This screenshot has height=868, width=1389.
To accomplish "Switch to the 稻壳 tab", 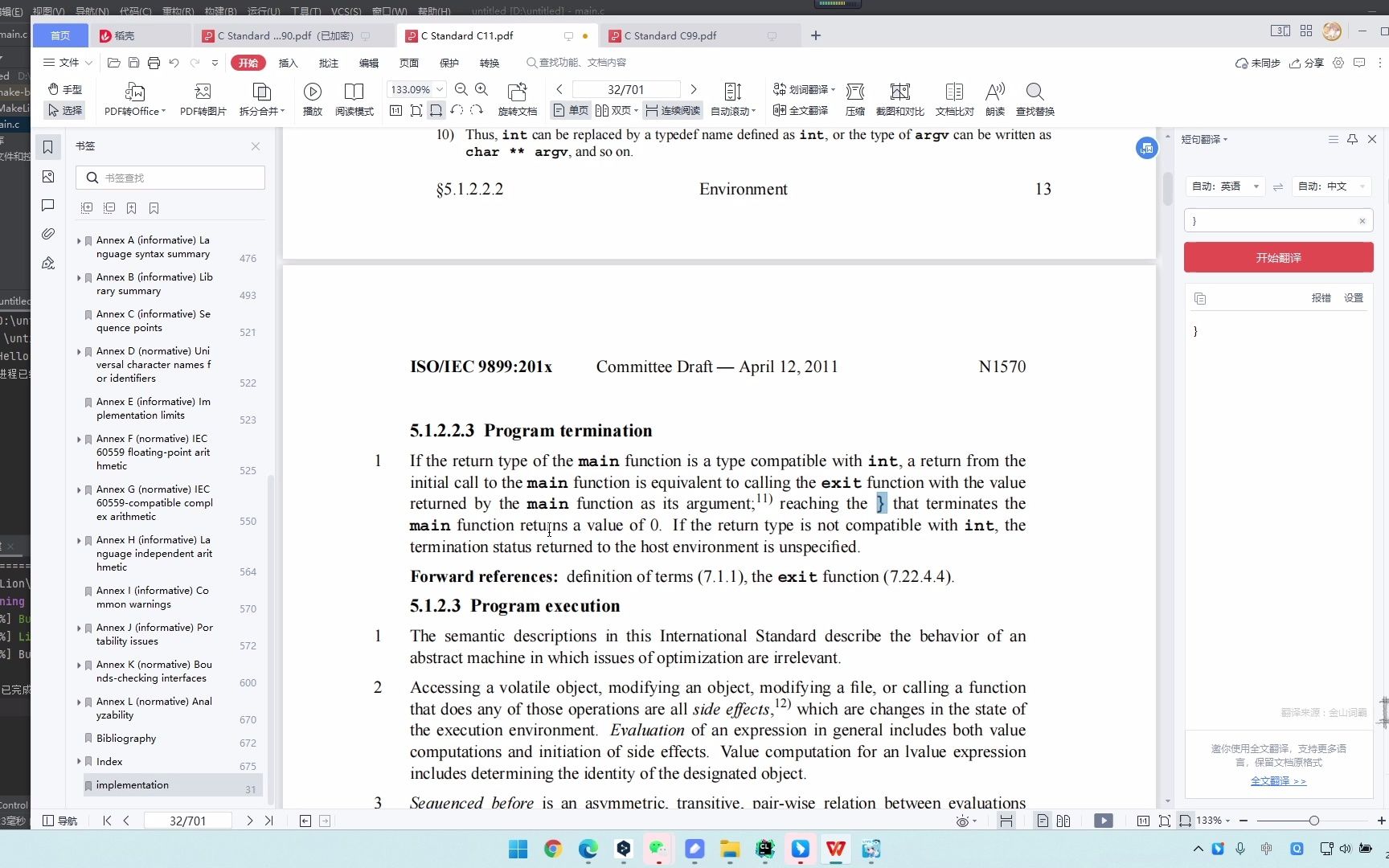I will point(125,35).
